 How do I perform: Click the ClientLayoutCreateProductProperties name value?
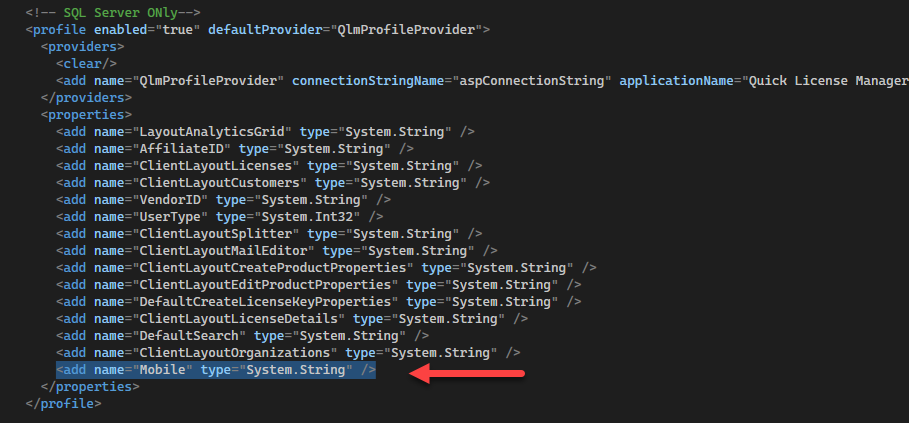[273, 268]
